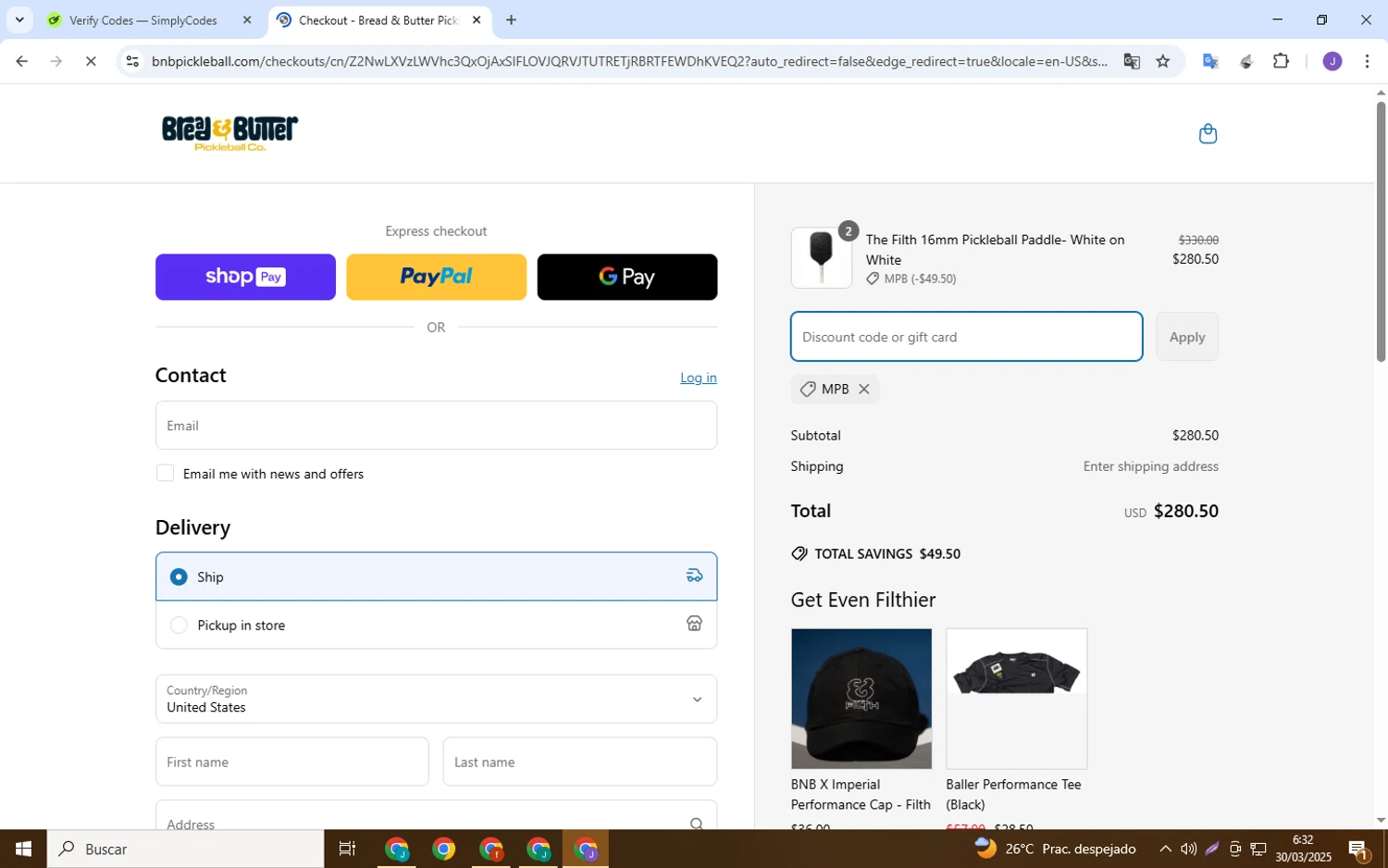
Task: Open the Extensions puzzle icon
Action: coord(1281,62)
